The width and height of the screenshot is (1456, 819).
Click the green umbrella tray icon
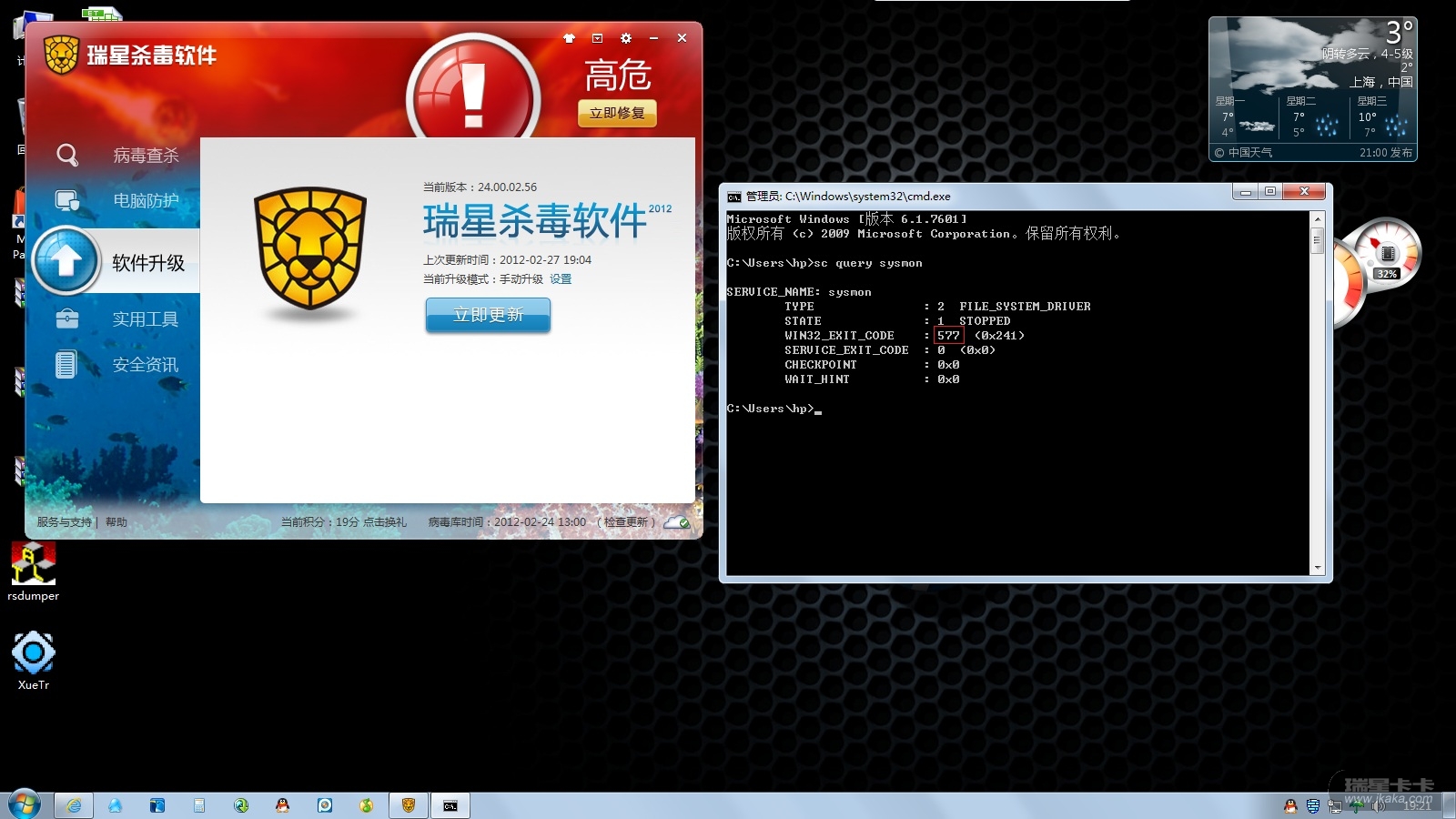(x=1357, y=805)
